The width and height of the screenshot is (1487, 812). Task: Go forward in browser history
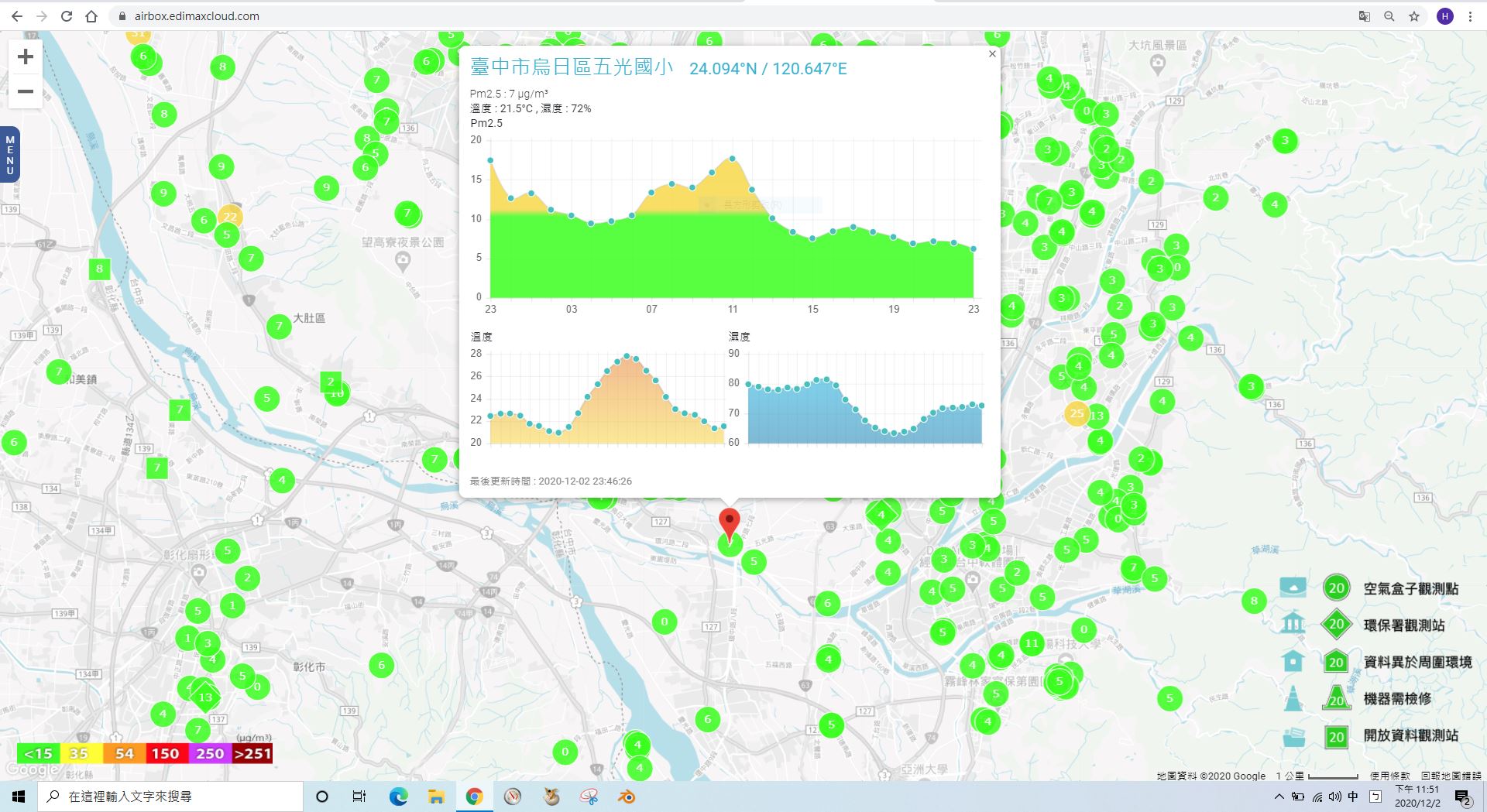tap(42, 16)
